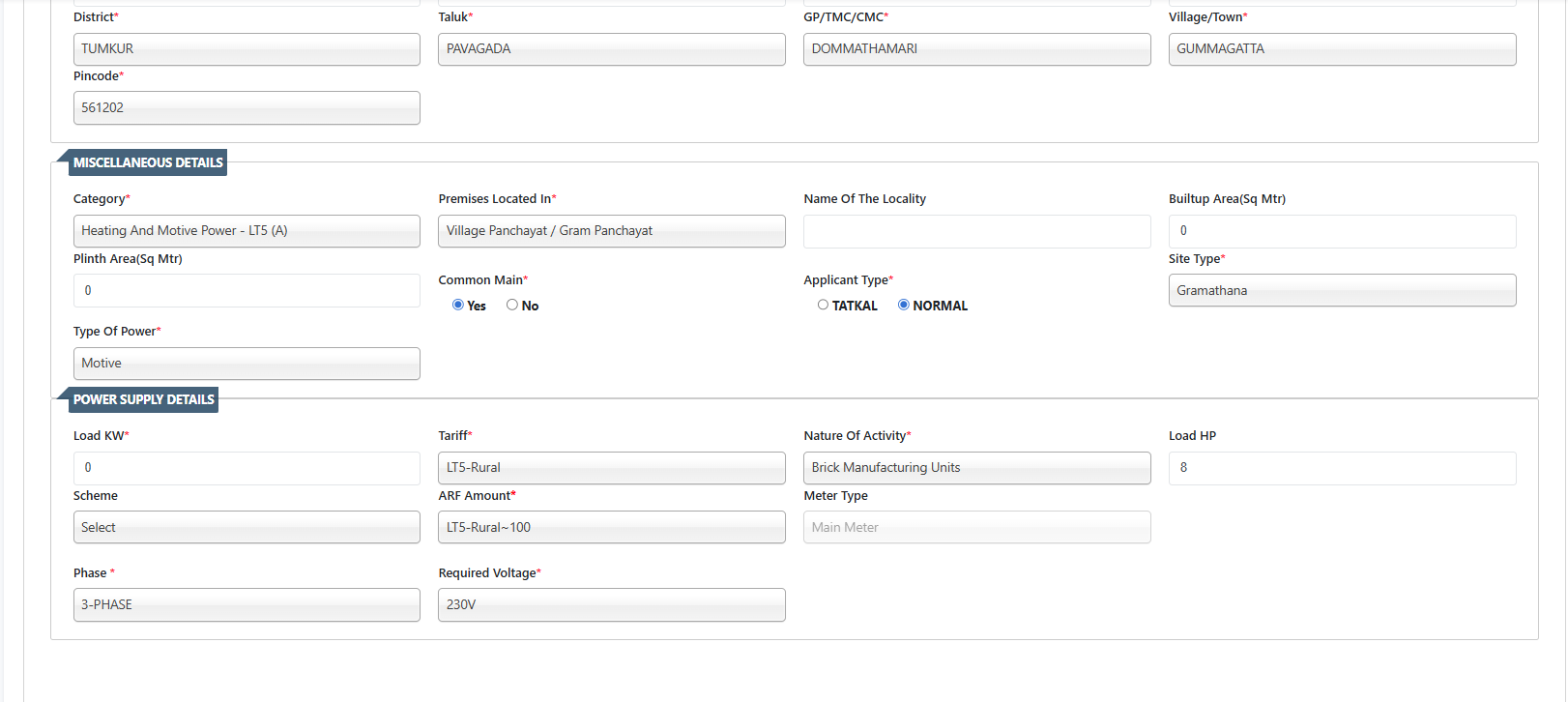
Task: Open the Category dropdown
Action: (x=247, y=231)
